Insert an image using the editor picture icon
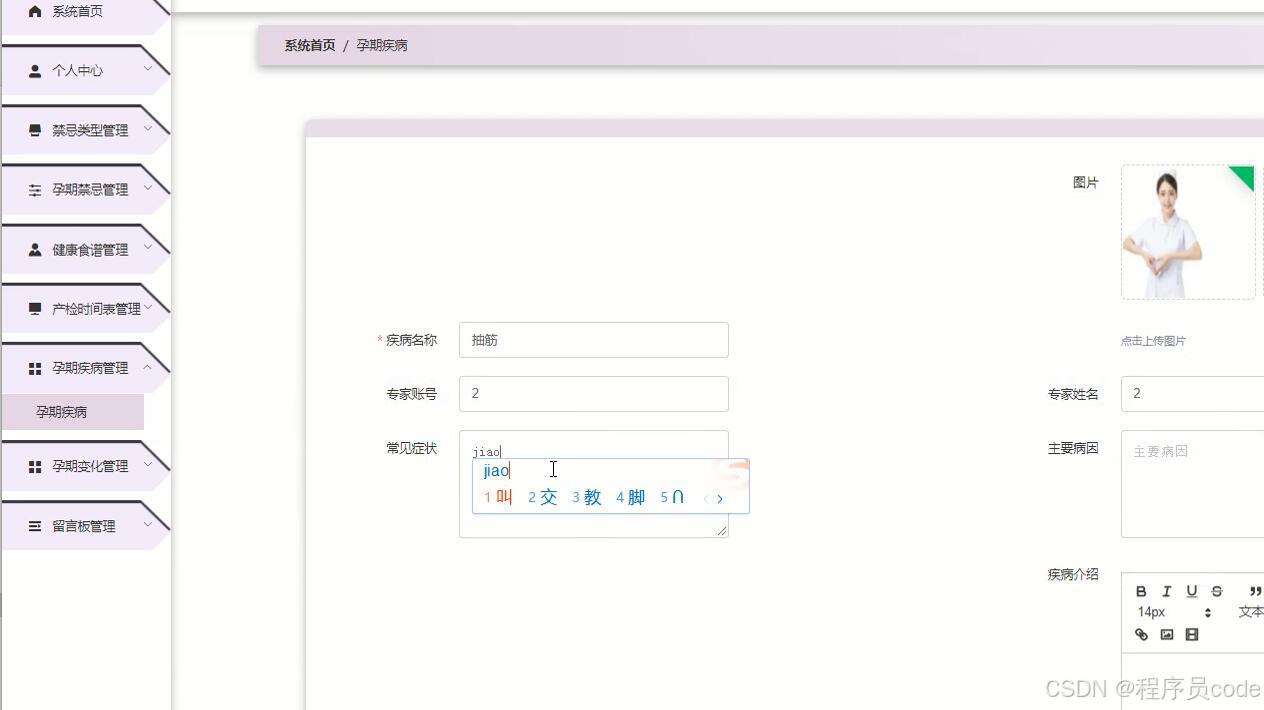Viewport: 1264px width, 710px height. (x=1167, y=634)
